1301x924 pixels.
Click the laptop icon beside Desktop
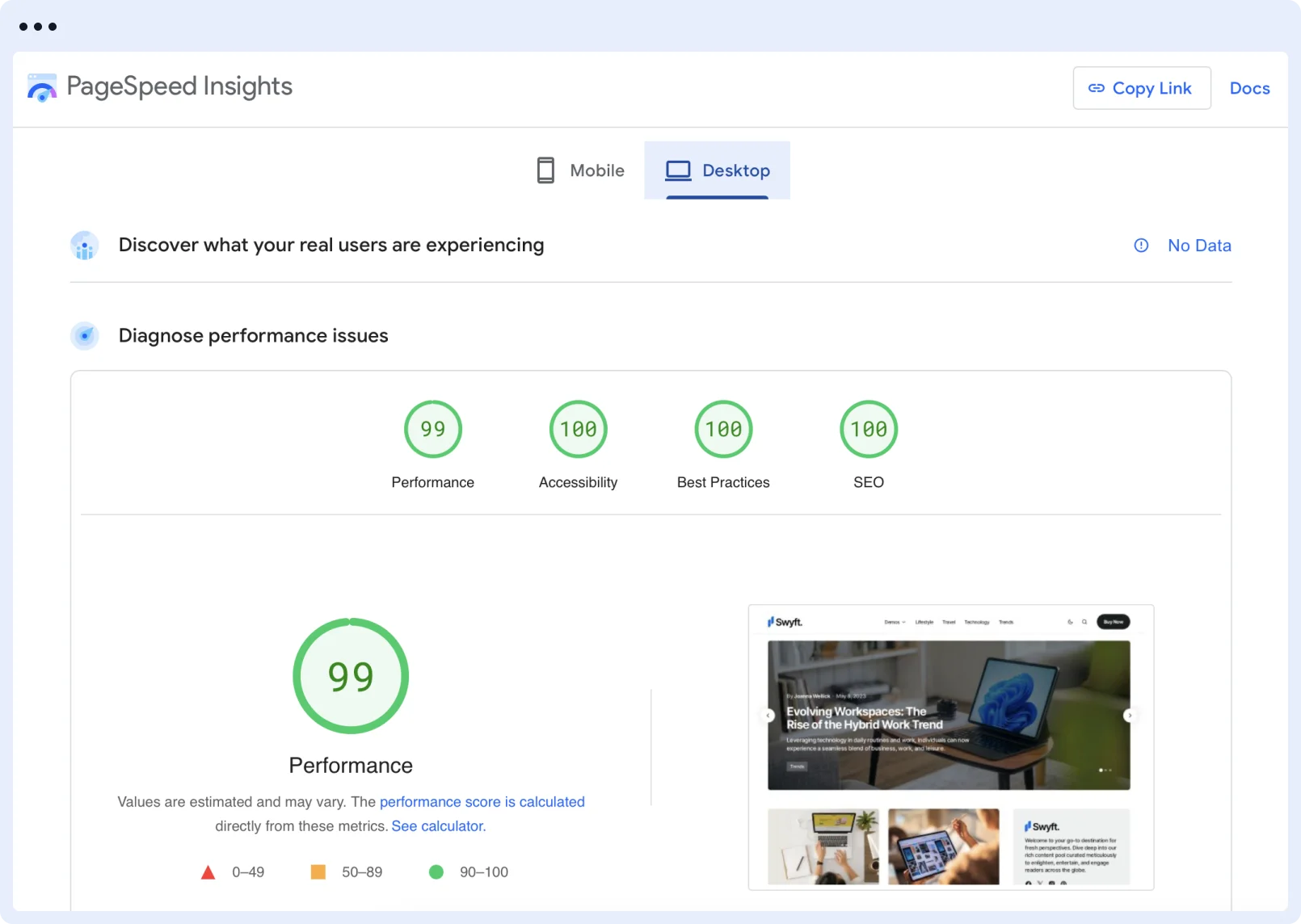pyautogui.click(x=679, y=170)
